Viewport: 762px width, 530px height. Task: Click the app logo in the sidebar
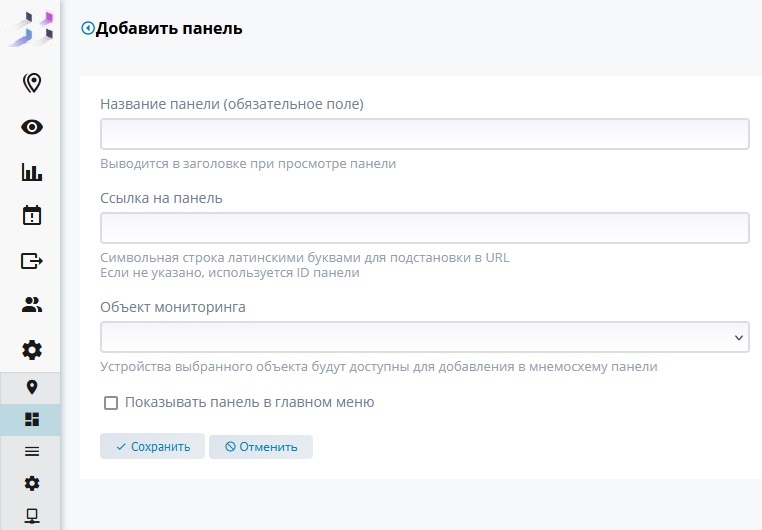pos(30,28)
